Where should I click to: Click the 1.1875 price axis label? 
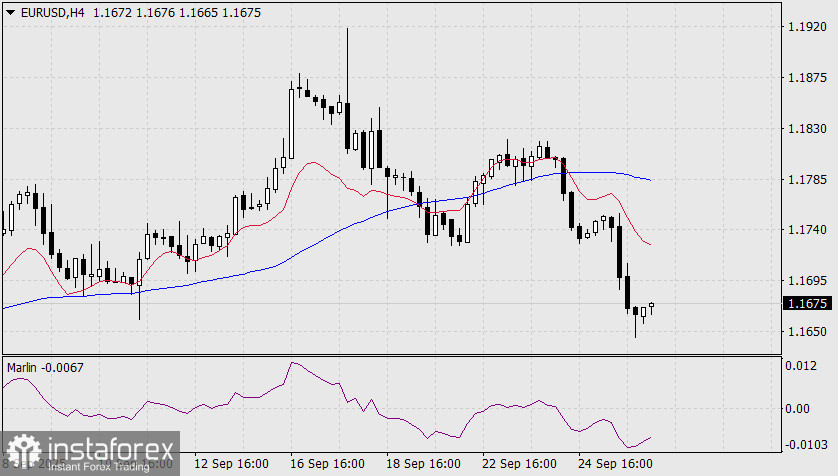(807, 78)
